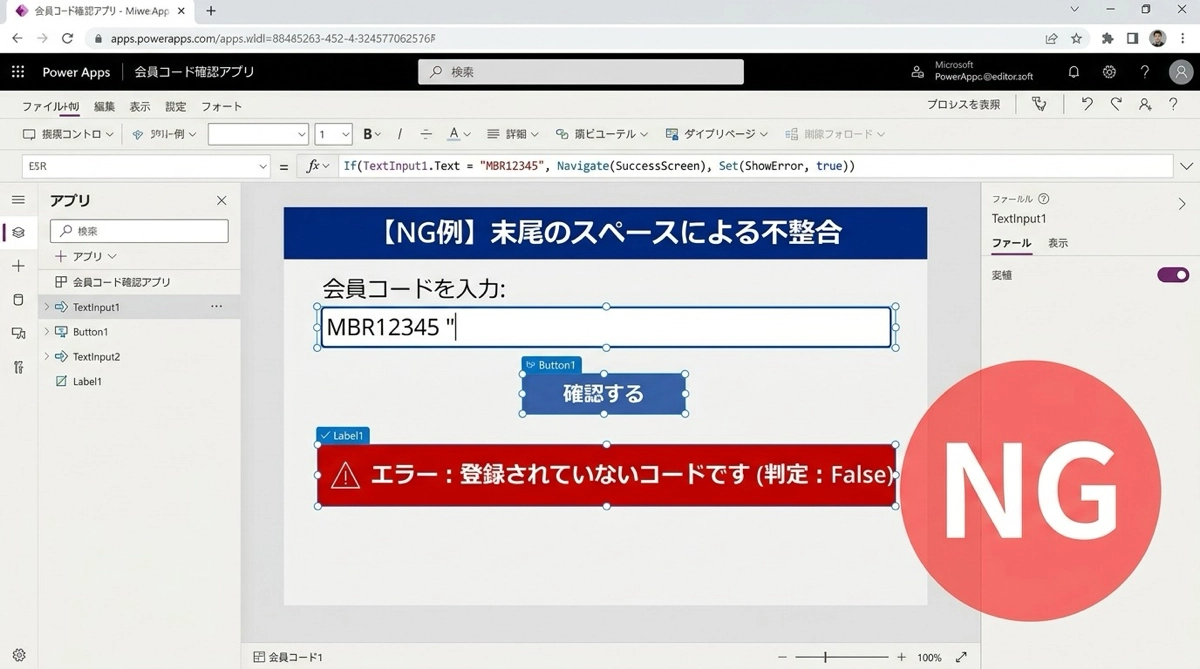Viewport: 1200px width, 669px height.
Task: Click the insert plus icon in sidebar
Action: (x=18, y=266)
